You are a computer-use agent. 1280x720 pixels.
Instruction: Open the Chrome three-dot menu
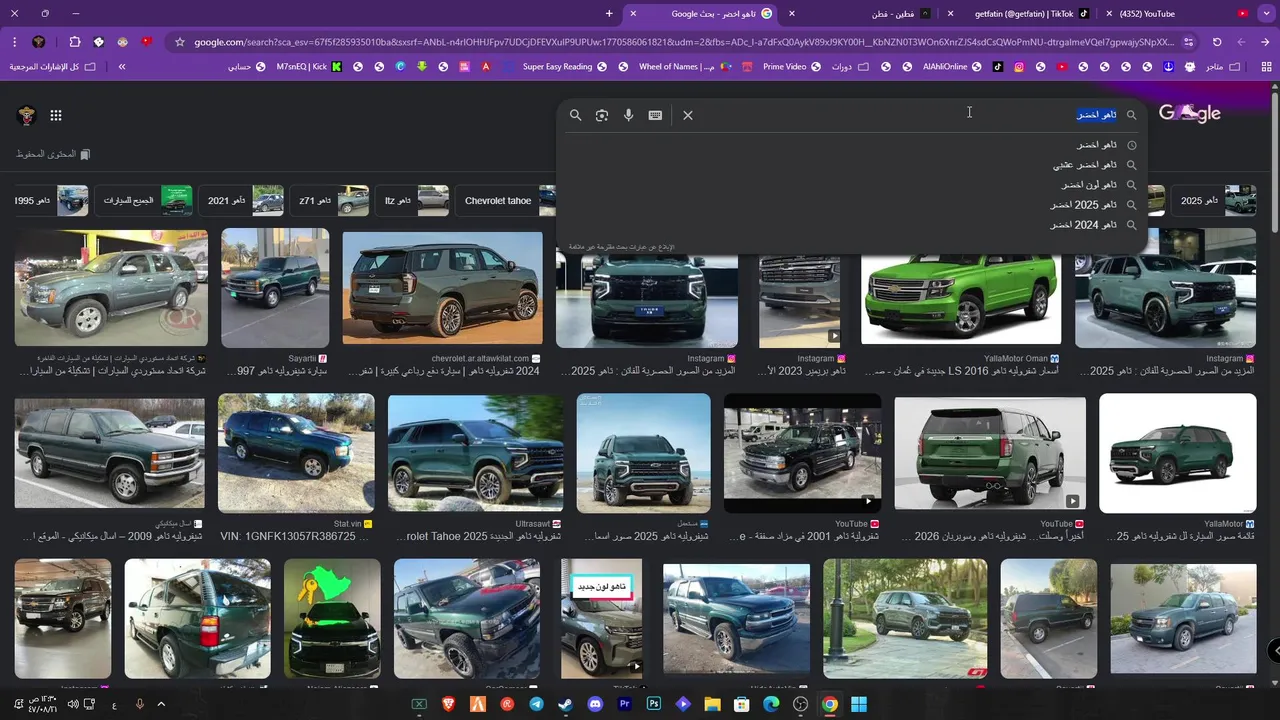16,42
